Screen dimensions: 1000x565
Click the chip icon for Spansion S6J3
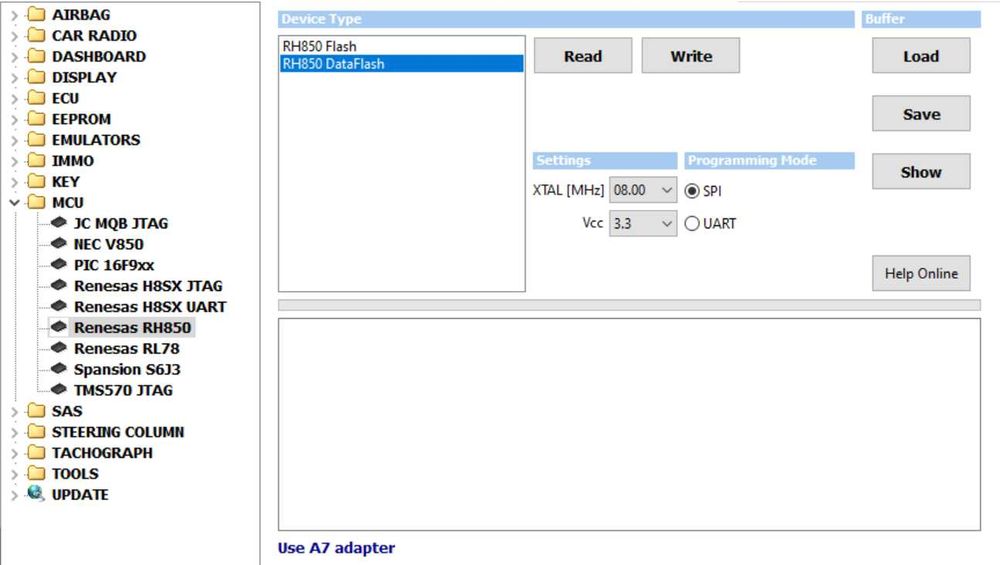pos(59,369)
